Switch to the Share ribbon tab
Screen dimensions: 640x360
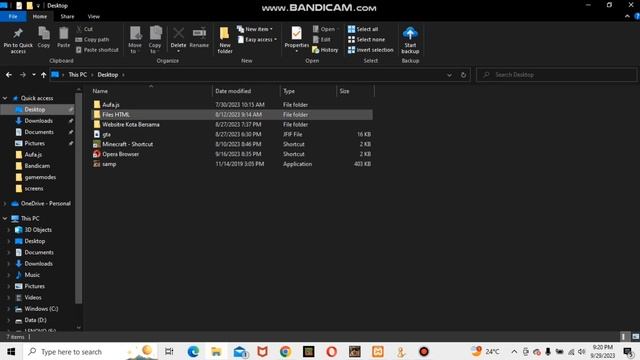(67, 16)
